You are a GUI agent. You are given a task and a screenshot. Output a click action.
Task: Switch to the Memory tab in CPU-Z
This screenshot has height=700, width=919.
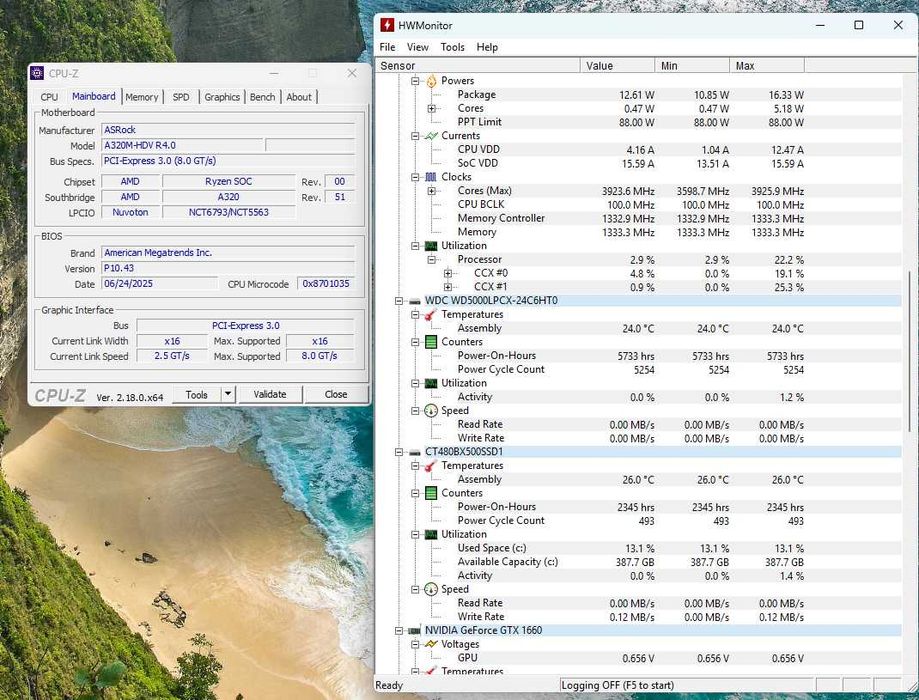point(142,97)
